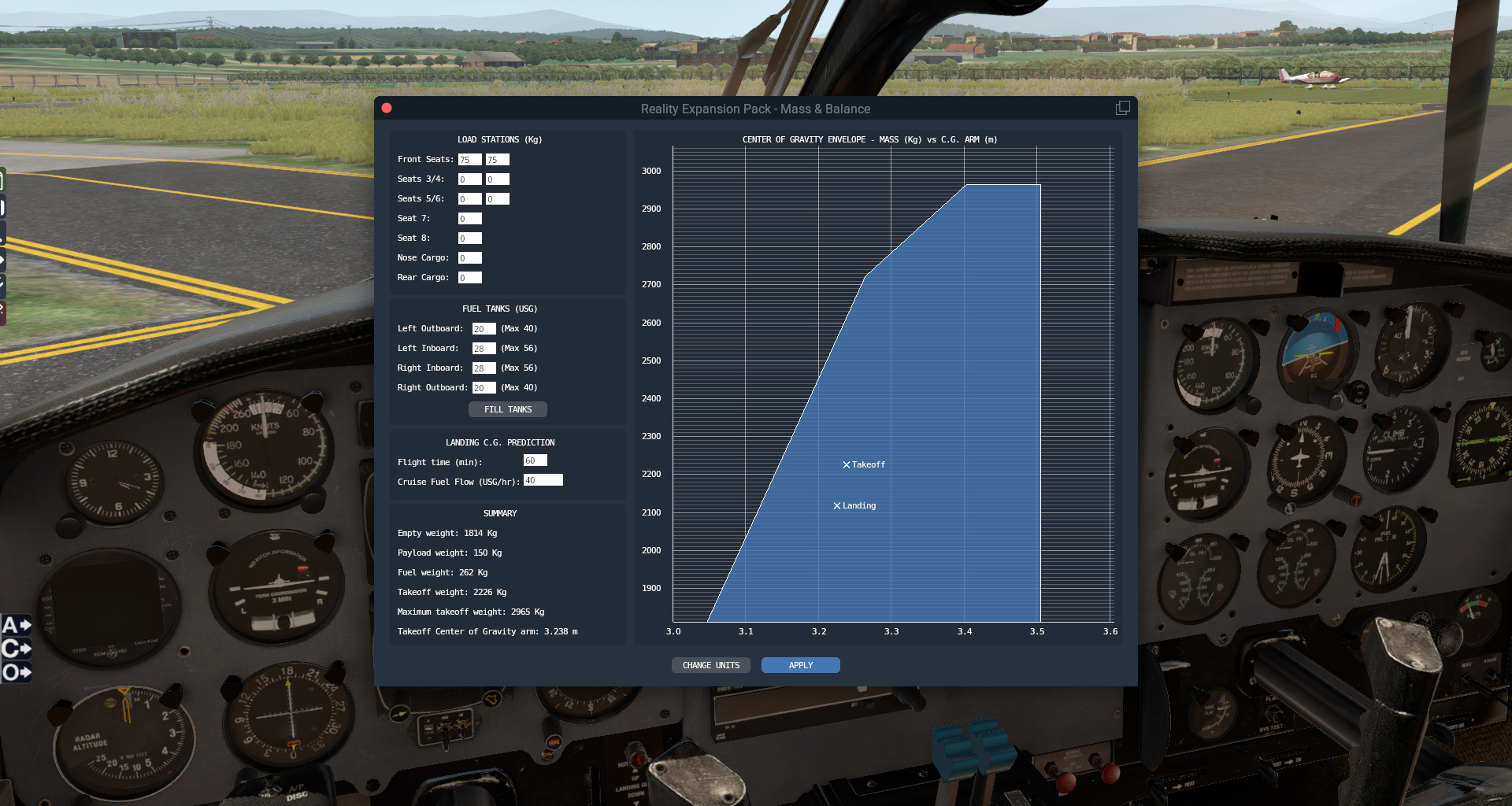Focus the first Seats 3/4 weight field
1512x806 pixels.
[470, 179]
